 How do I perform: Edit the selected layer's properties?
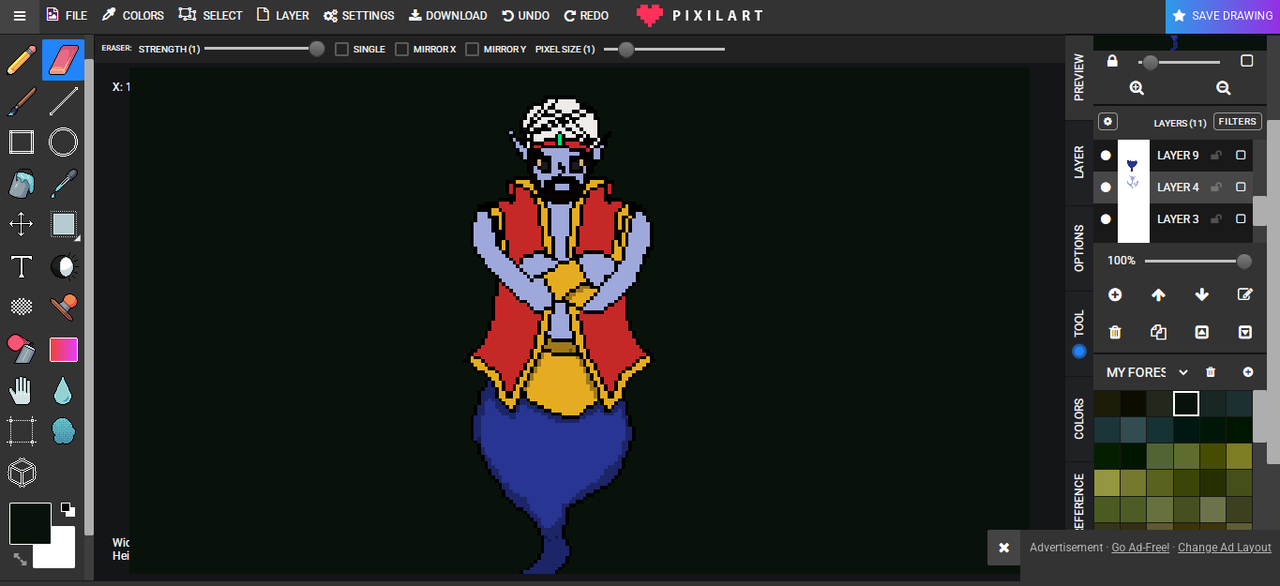(x=1245, y=295)
